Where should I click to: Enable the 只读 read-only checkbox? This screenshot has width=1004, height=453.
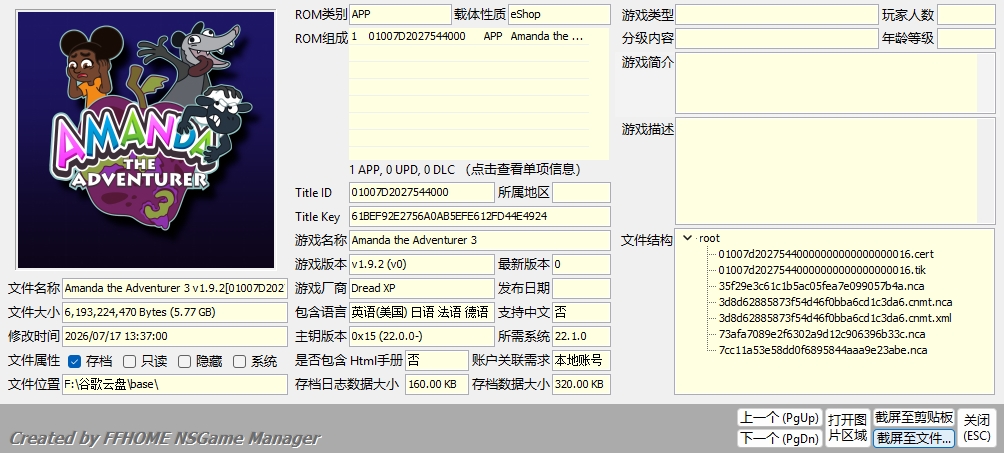point(129,362)
